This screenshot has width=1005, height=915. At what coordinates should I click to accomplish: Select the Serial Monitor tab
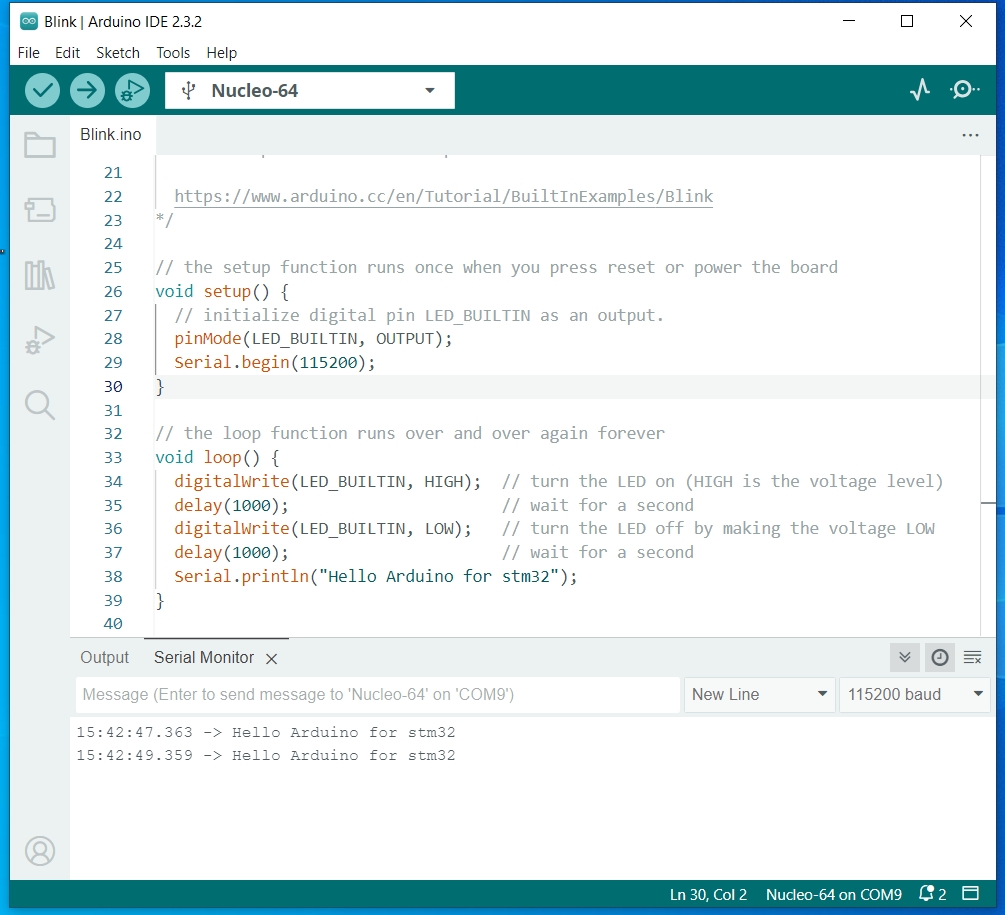pyautogui.click(x=204, y=657)
